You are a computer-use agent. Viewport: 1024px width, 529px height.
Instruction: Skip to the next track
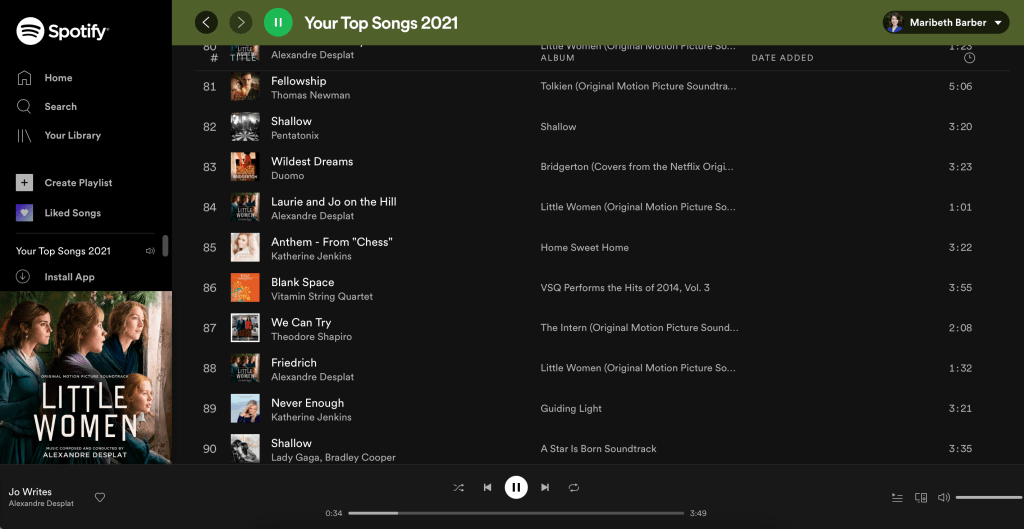coord(545,487)
